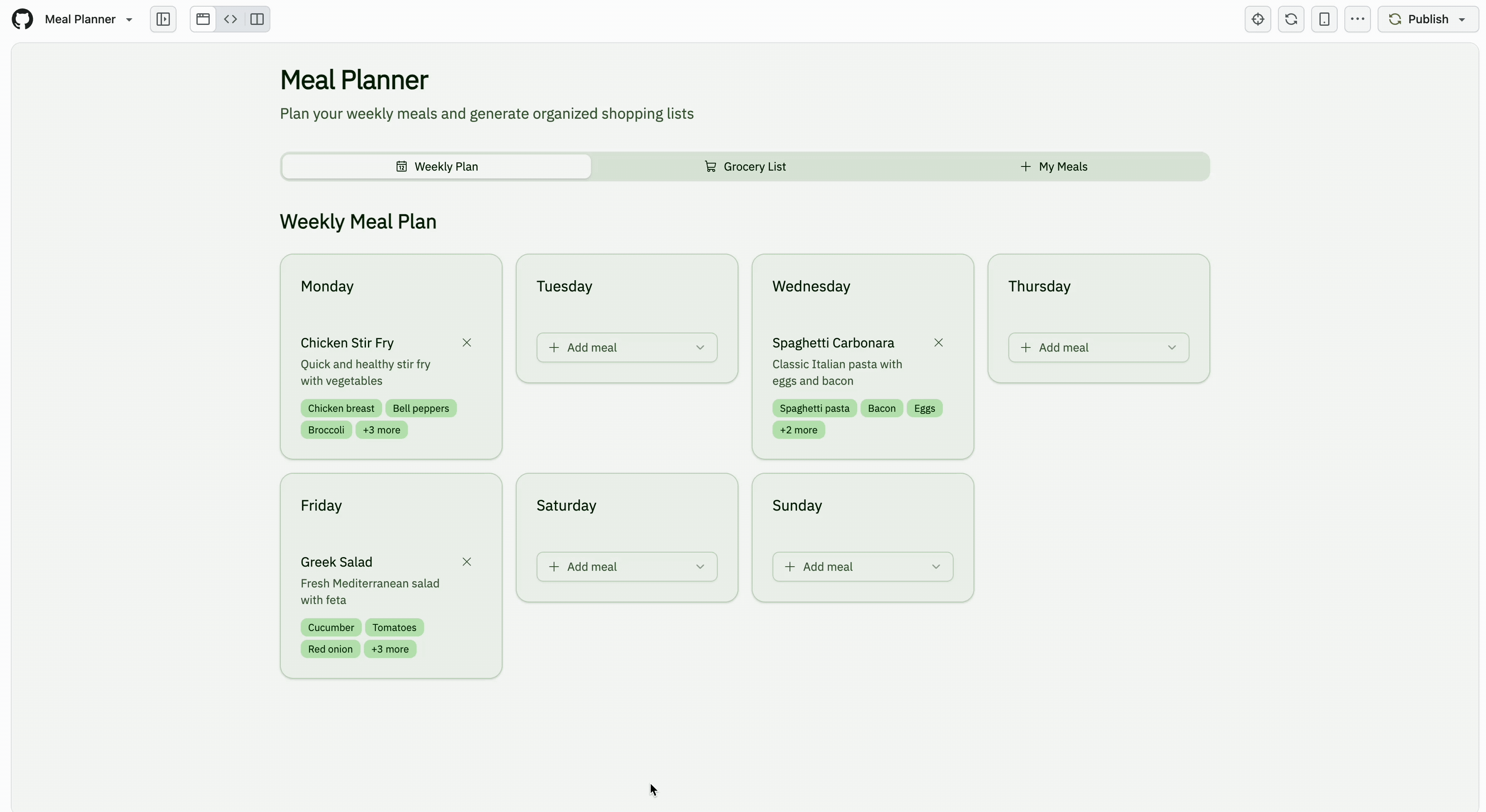Open the My Meals tab

coord(1054,166)
